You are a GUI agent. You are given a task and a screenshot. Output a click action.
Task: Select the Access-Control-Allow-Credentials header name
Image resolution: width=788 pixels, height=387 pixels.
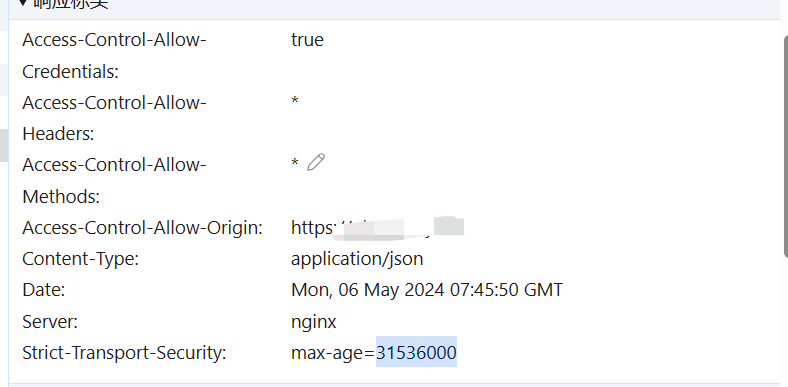[114, 56]
